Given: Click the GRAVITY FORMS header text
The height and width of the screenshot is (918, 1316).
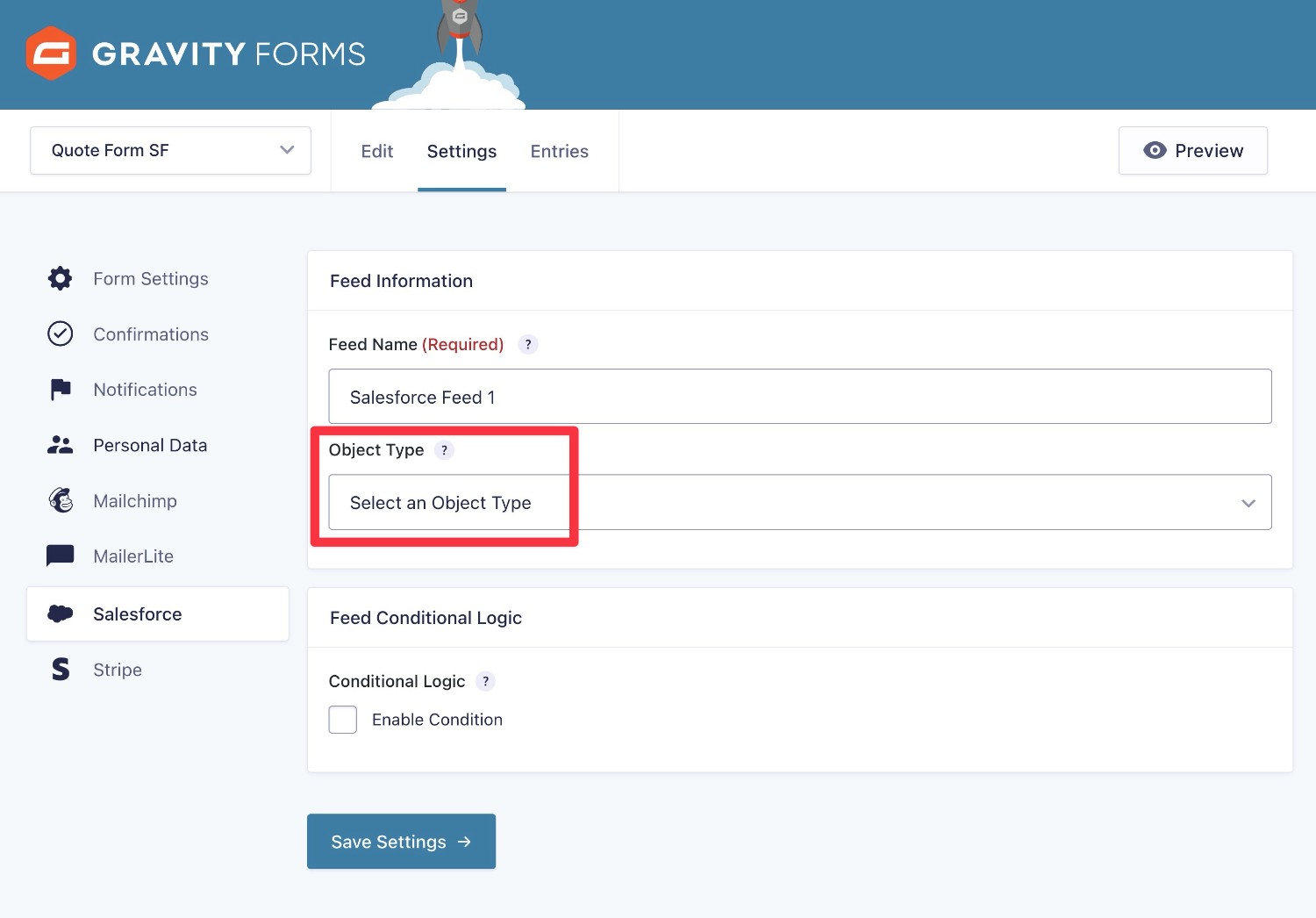Looking at the screenshot, I should [x=228, y=54].
